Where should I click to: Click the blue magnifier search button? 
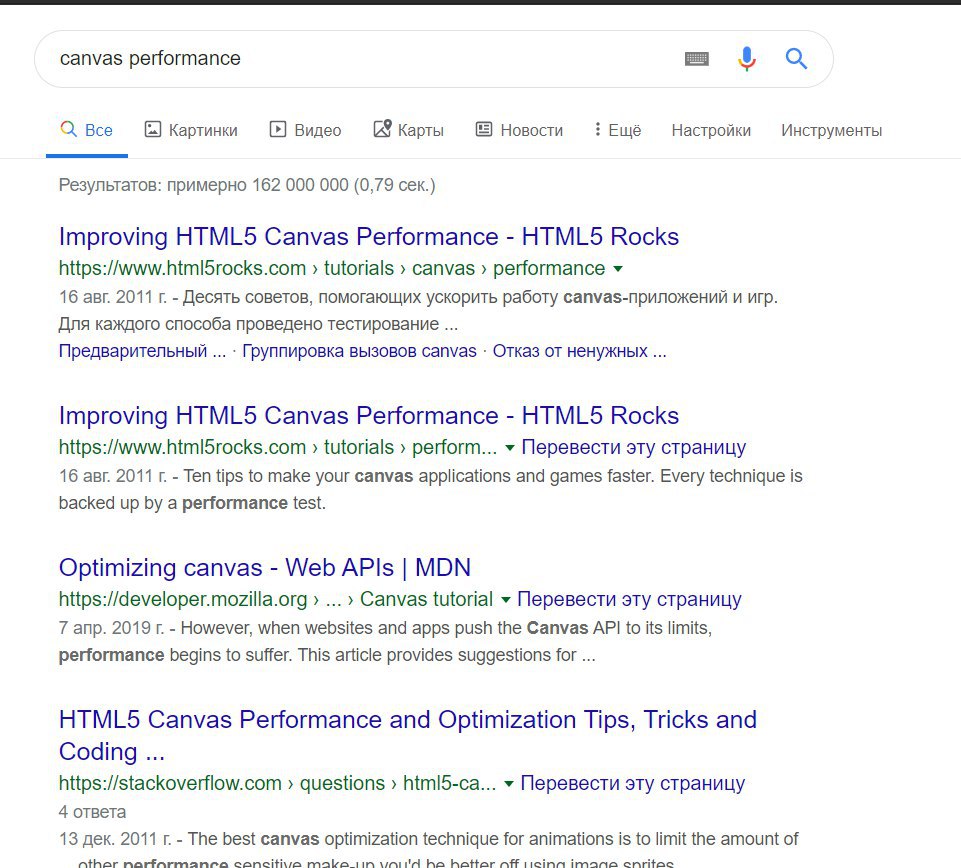tap(796, 59)
